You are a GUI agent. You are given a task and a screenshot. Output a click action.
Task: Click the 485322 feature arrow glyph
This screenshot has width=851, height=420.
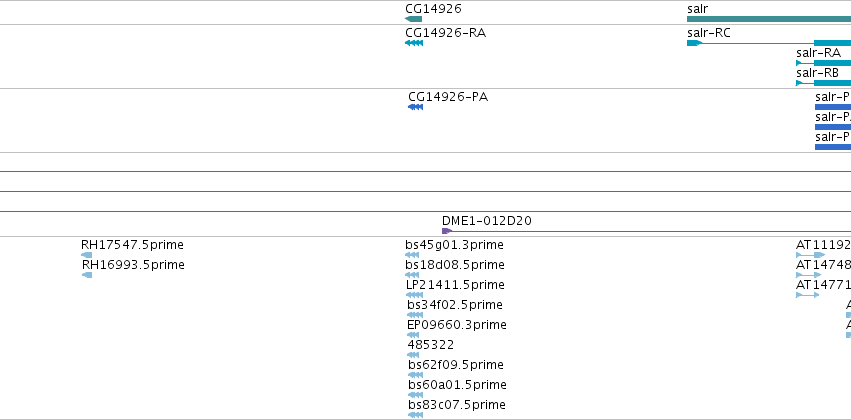click(x=413, y=355)
